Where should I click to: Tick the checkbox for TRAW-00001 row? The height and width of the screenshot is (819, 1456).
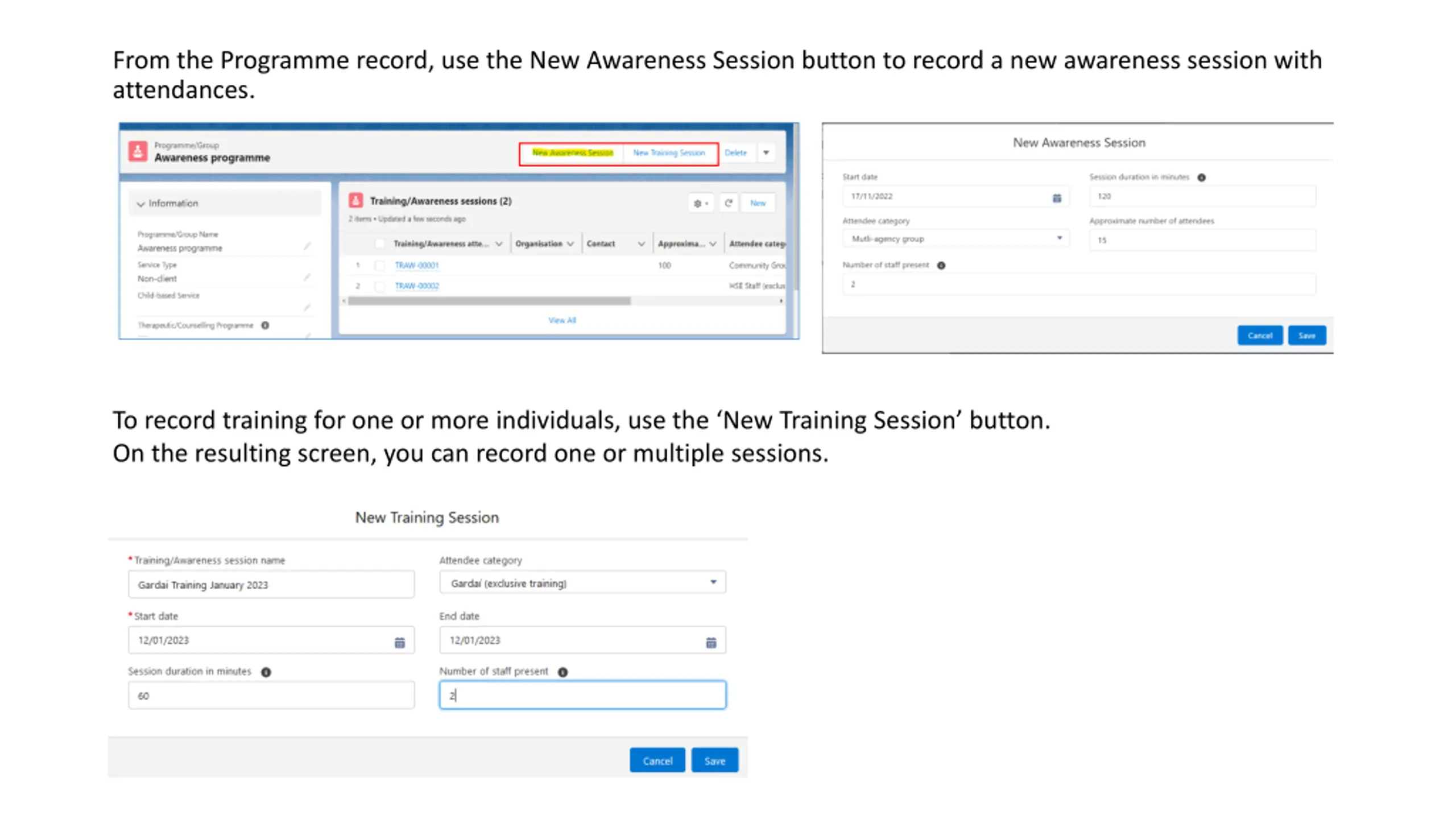[x=379, y=266]
